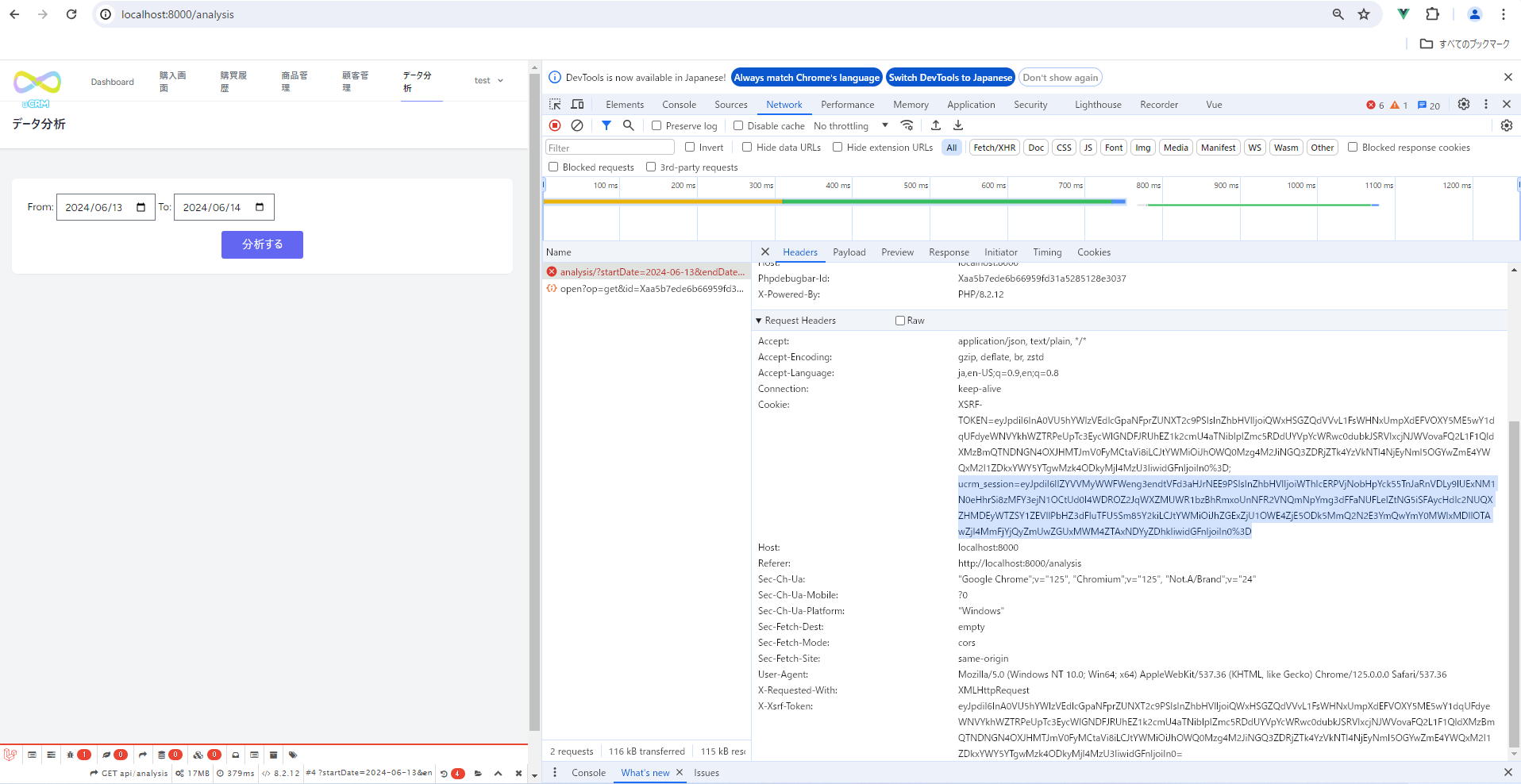The image size is (1521, 784).
Task: Clear the network log
Action: (x=577, y=125)
